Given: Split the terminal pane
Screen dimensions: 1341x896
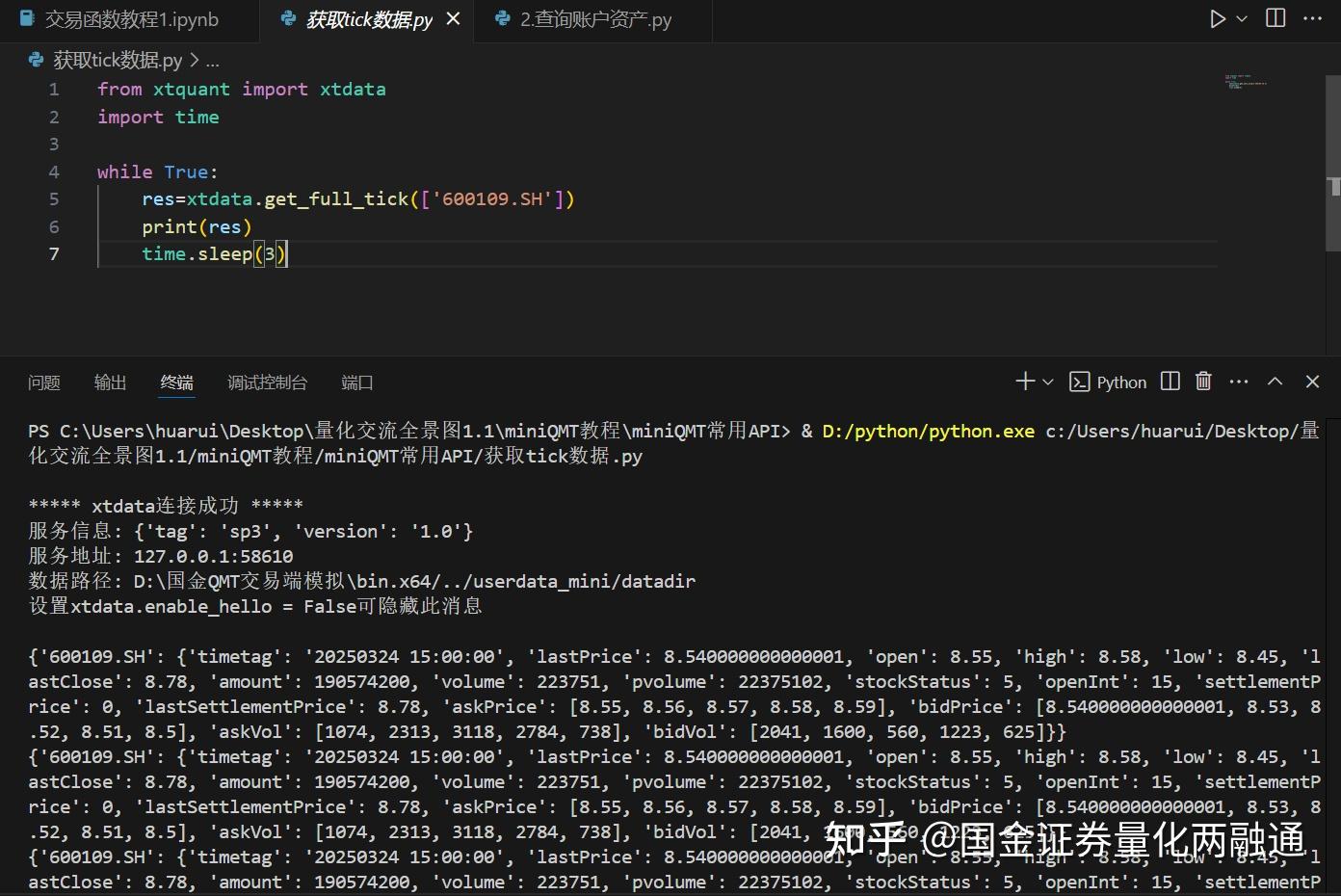Looking at the screenshot, I should 1170,382.
